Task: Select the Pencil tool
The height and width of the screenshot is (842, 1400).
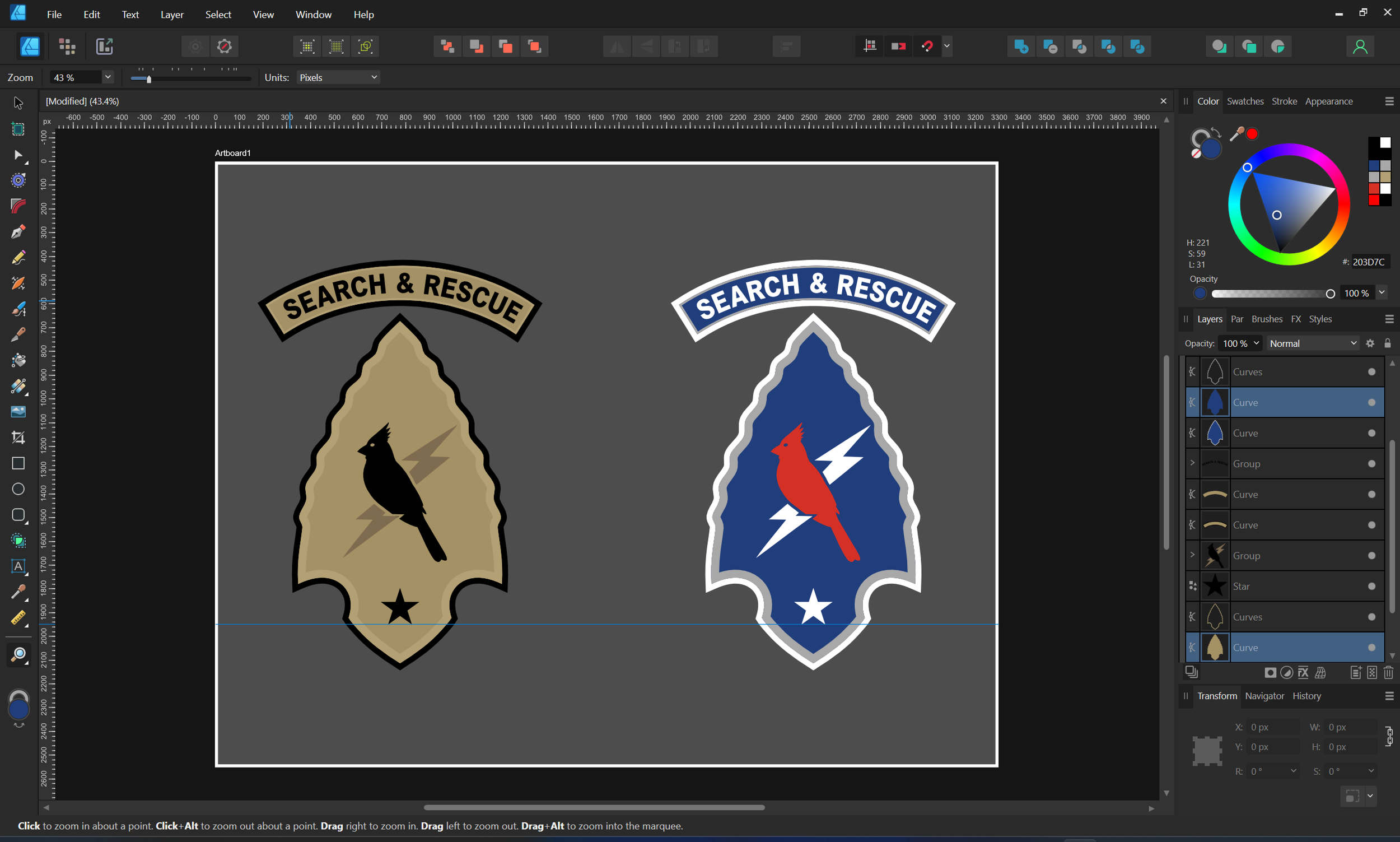Action: coord(18,258)
